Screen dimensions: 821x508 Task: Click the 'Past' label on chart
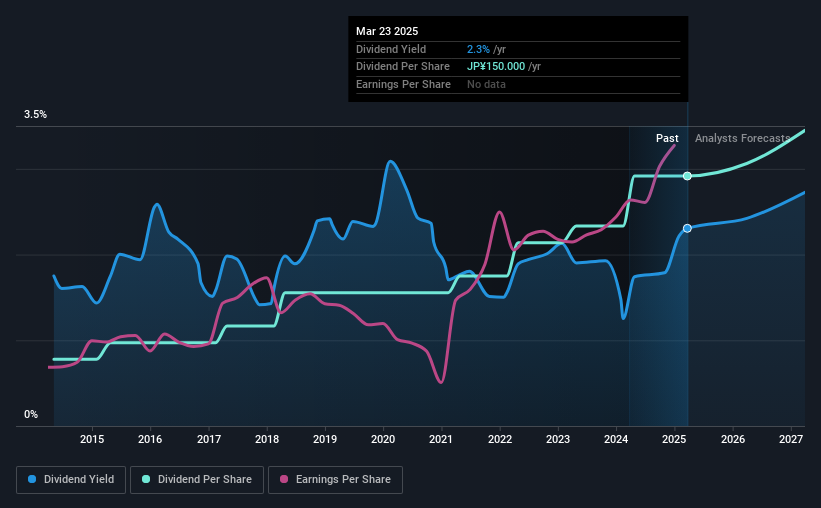pyautogui.click(x=667, y=138)
